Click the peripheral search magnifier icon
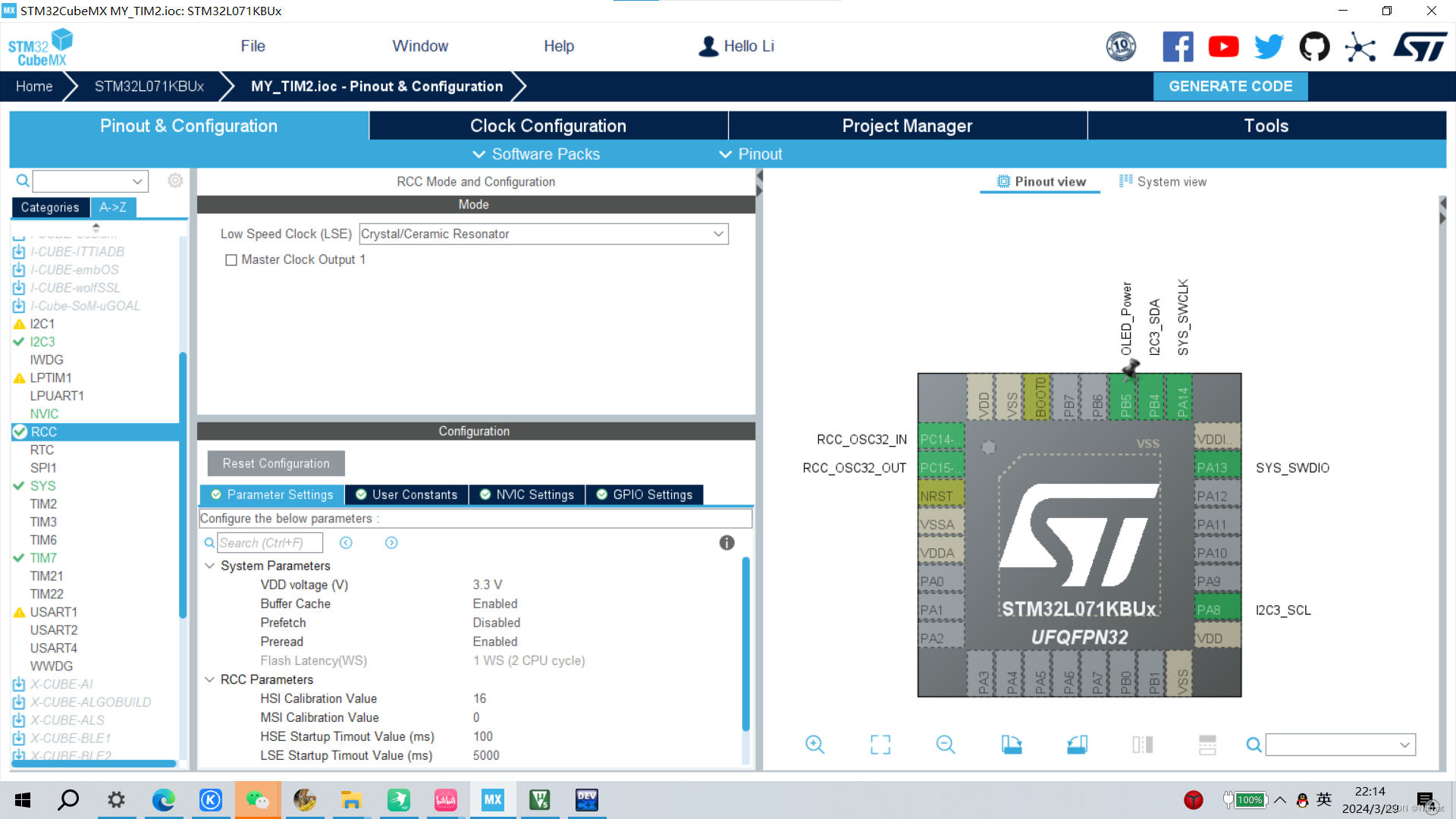The width and height of the screenshot is (1456, 819). tap(23, 180)
